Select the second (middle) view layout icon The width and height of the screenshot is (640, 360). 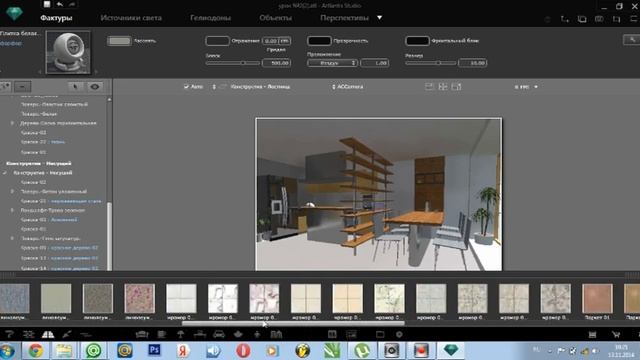click(x=443, y=87)
